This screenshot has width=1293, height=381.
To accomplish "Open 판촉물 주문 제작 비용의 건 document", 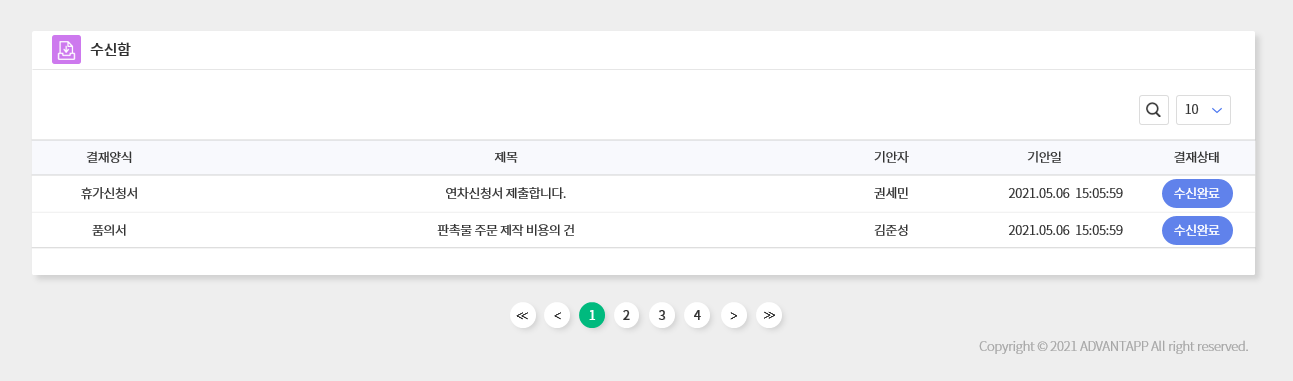I will 506,230.
